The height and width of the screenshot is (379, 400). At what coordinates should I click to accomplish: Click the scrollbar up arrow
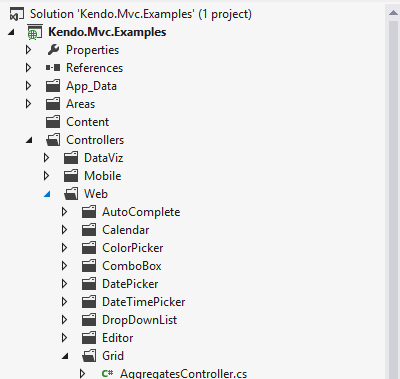coord(393,13)
